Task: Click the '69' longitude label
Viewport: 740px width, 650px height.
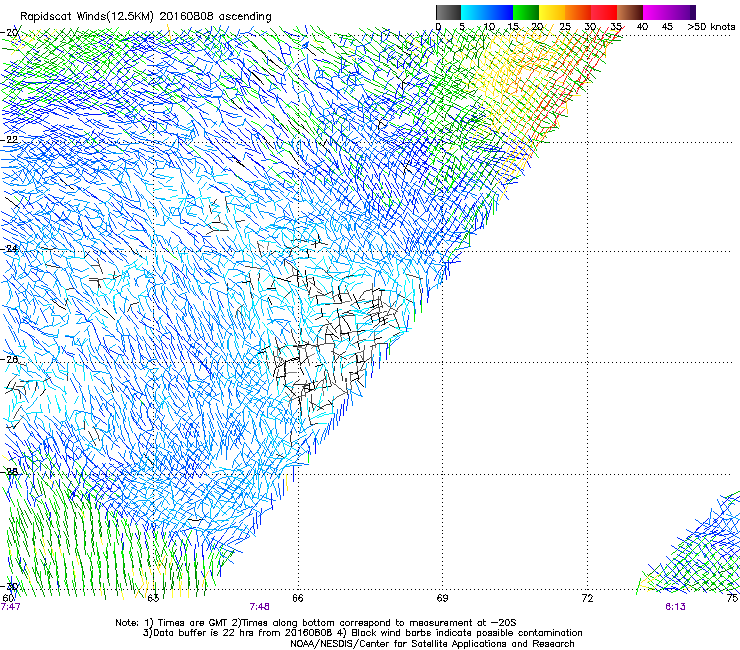Action: pos(442,598)
